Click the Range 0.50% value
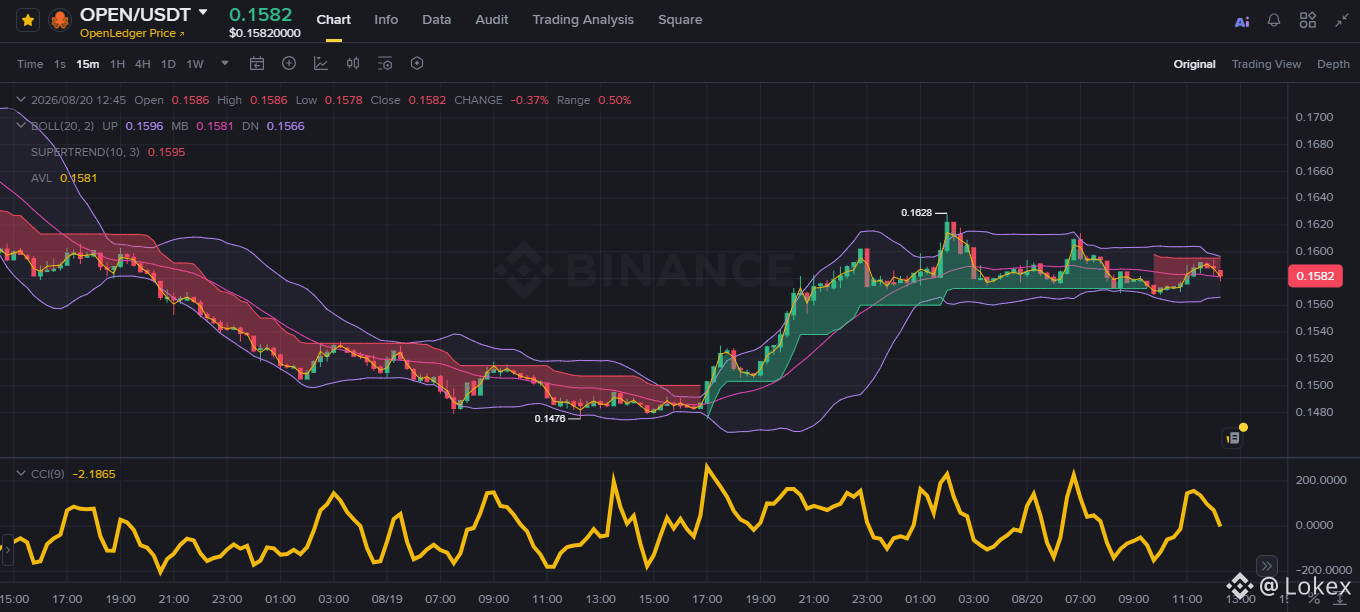Image resolution: width=1360 pixels, height=612 pixels. click(x=615, y=100)
